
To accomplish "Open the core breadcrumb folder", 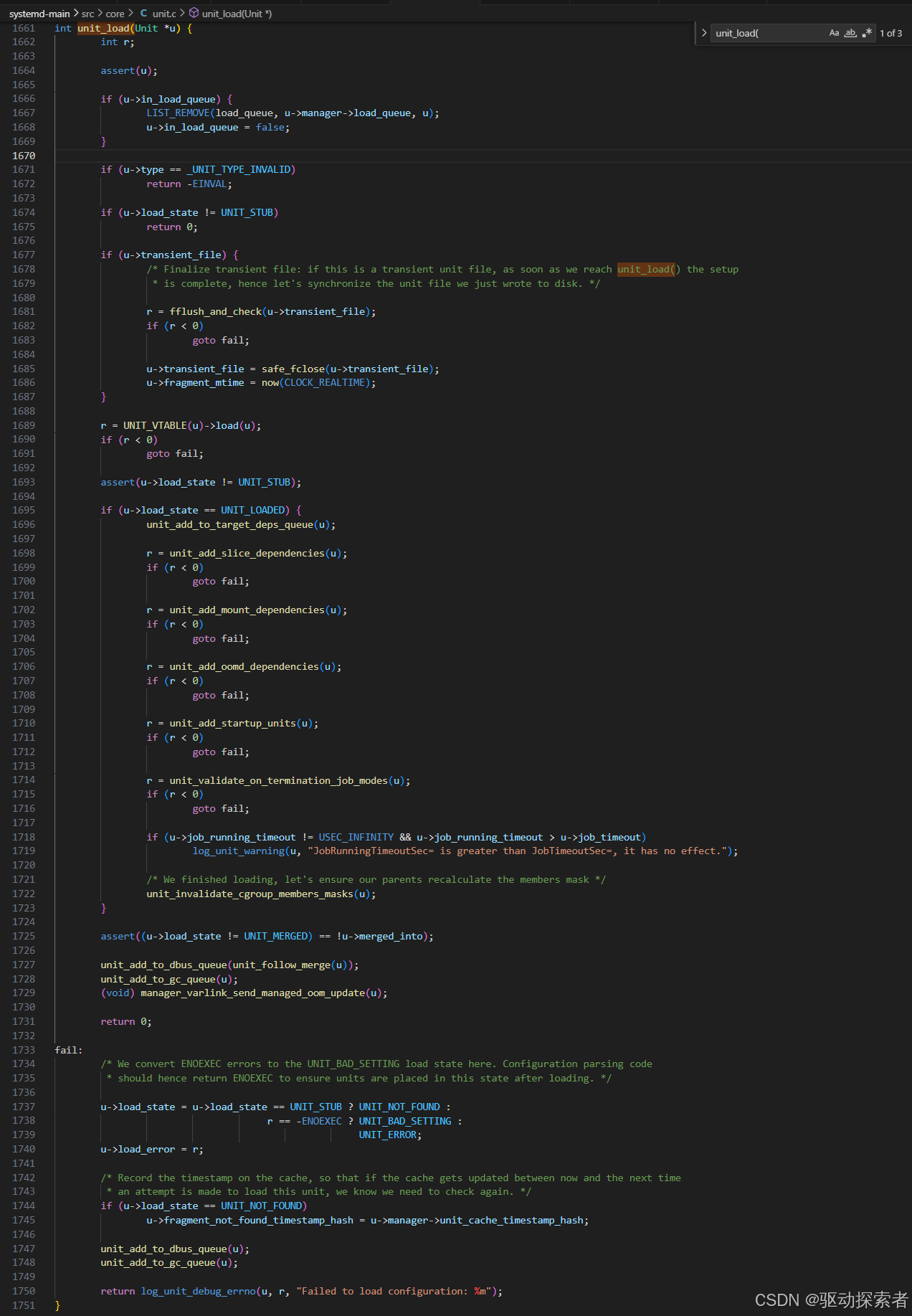I will pos(115,14).
